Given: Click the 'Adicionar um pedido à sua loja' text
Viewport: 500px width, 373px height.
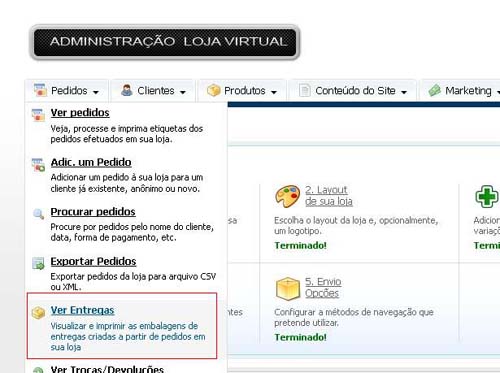Looking at the screenshot, I should (127, 183).
